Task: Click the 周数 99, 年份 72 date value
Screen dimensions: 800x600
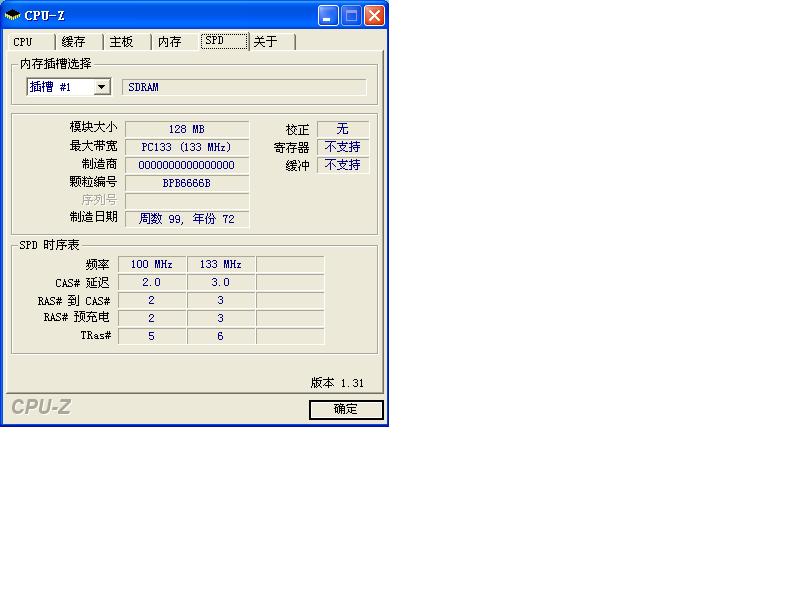Action: coord(187,219)
